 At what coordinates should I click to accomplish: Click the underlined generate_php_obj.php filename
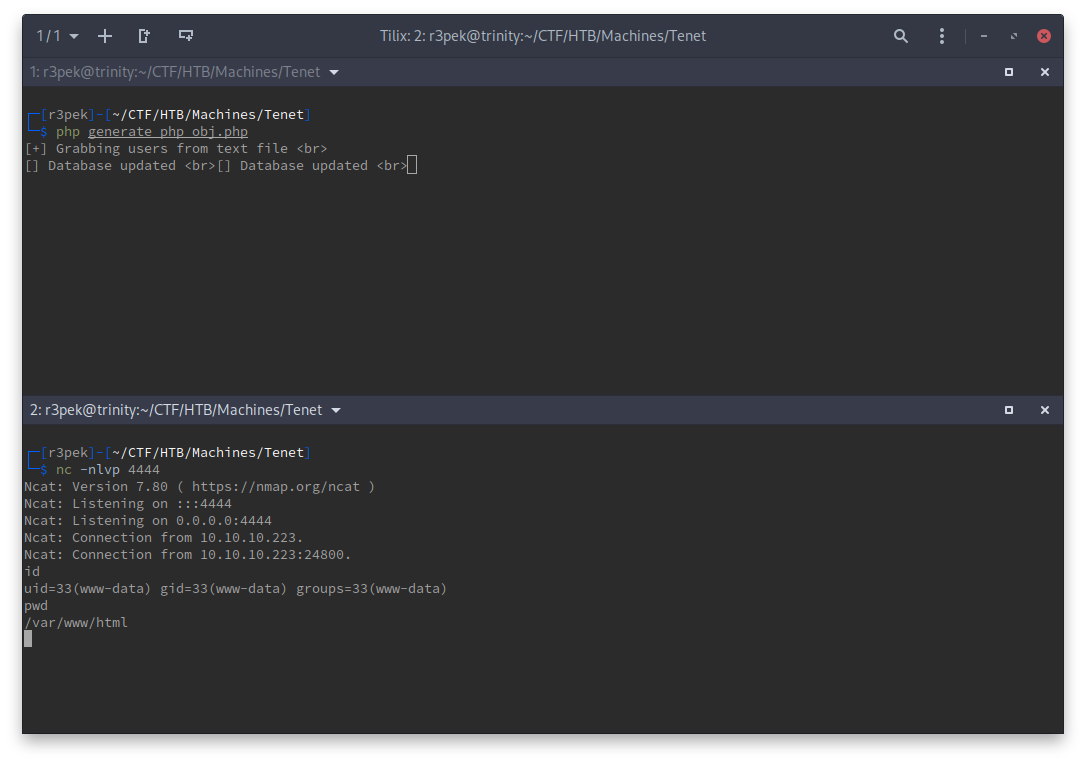click(x=168, y=132)
